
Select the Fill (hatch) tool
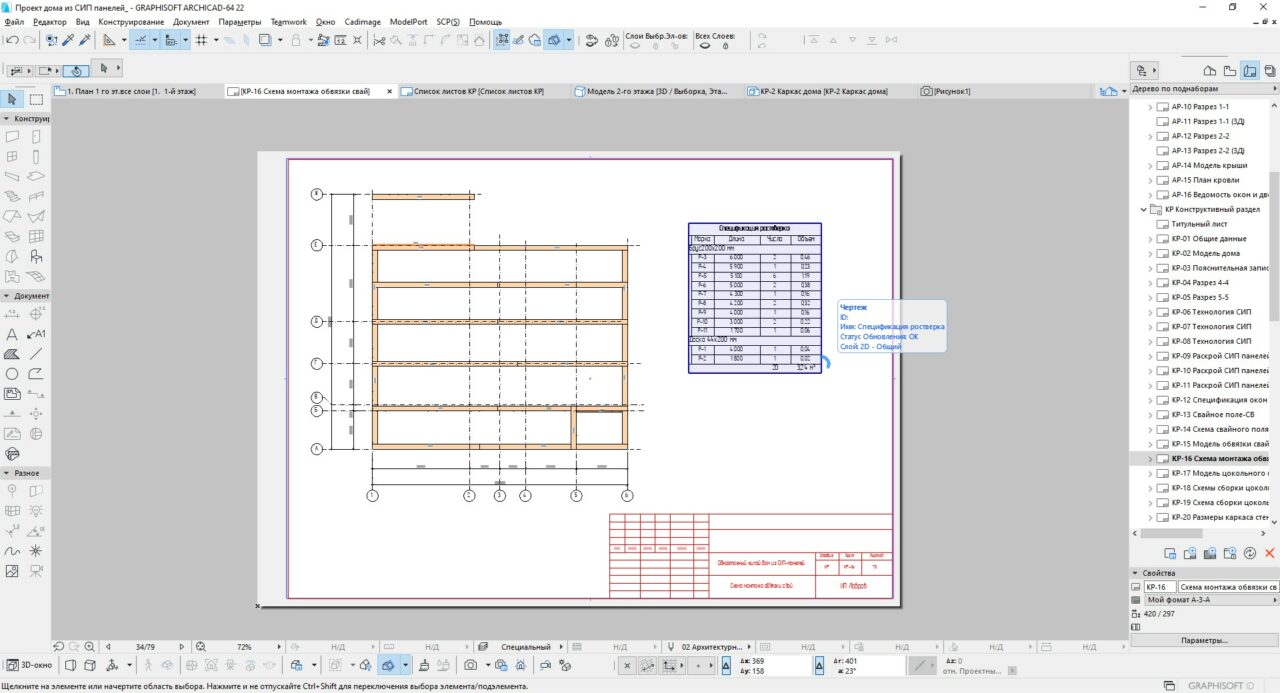[x=12, y=354]
